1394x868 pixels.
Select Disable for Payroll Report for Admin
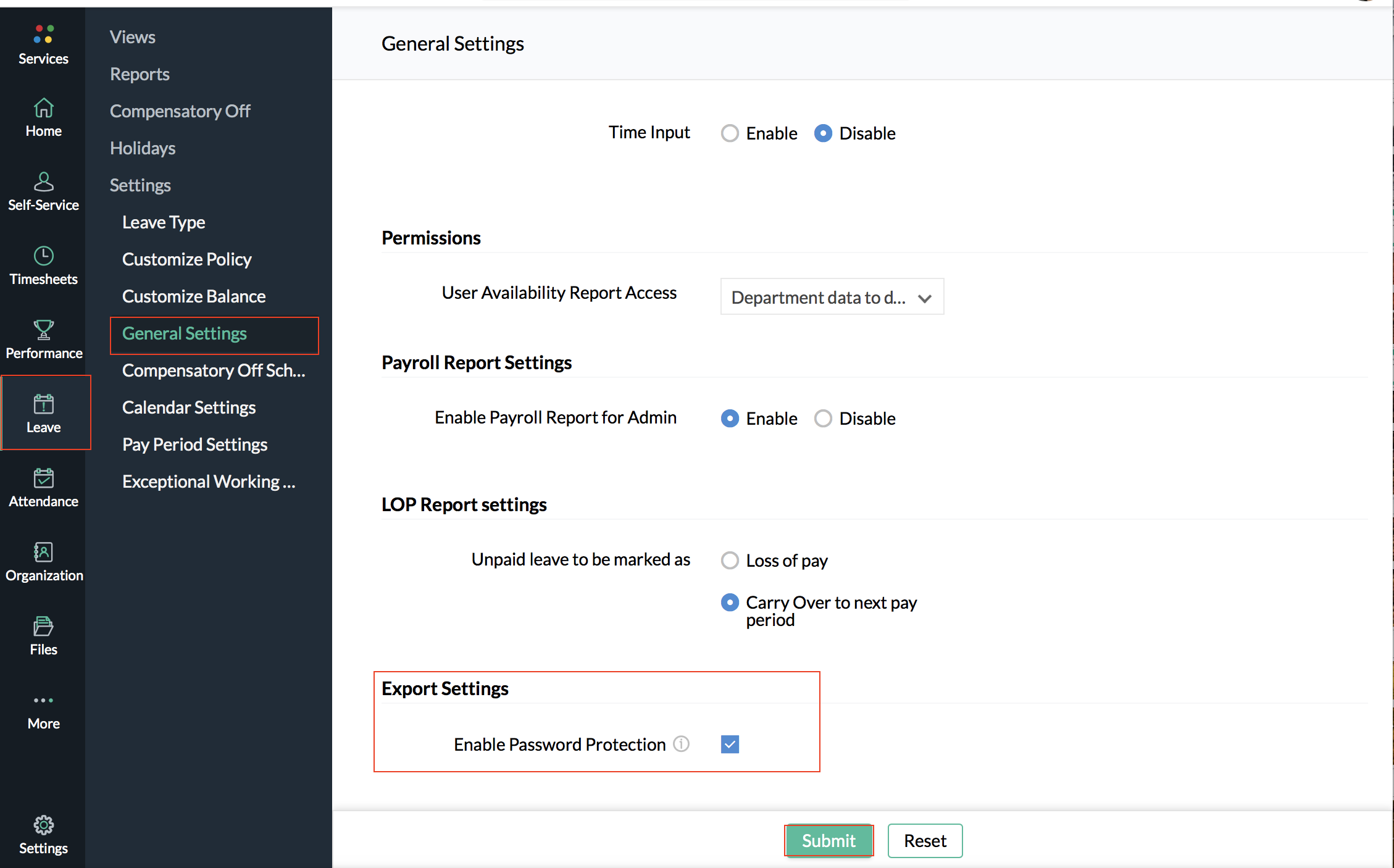pyautogui.click(x=823, y=419)
